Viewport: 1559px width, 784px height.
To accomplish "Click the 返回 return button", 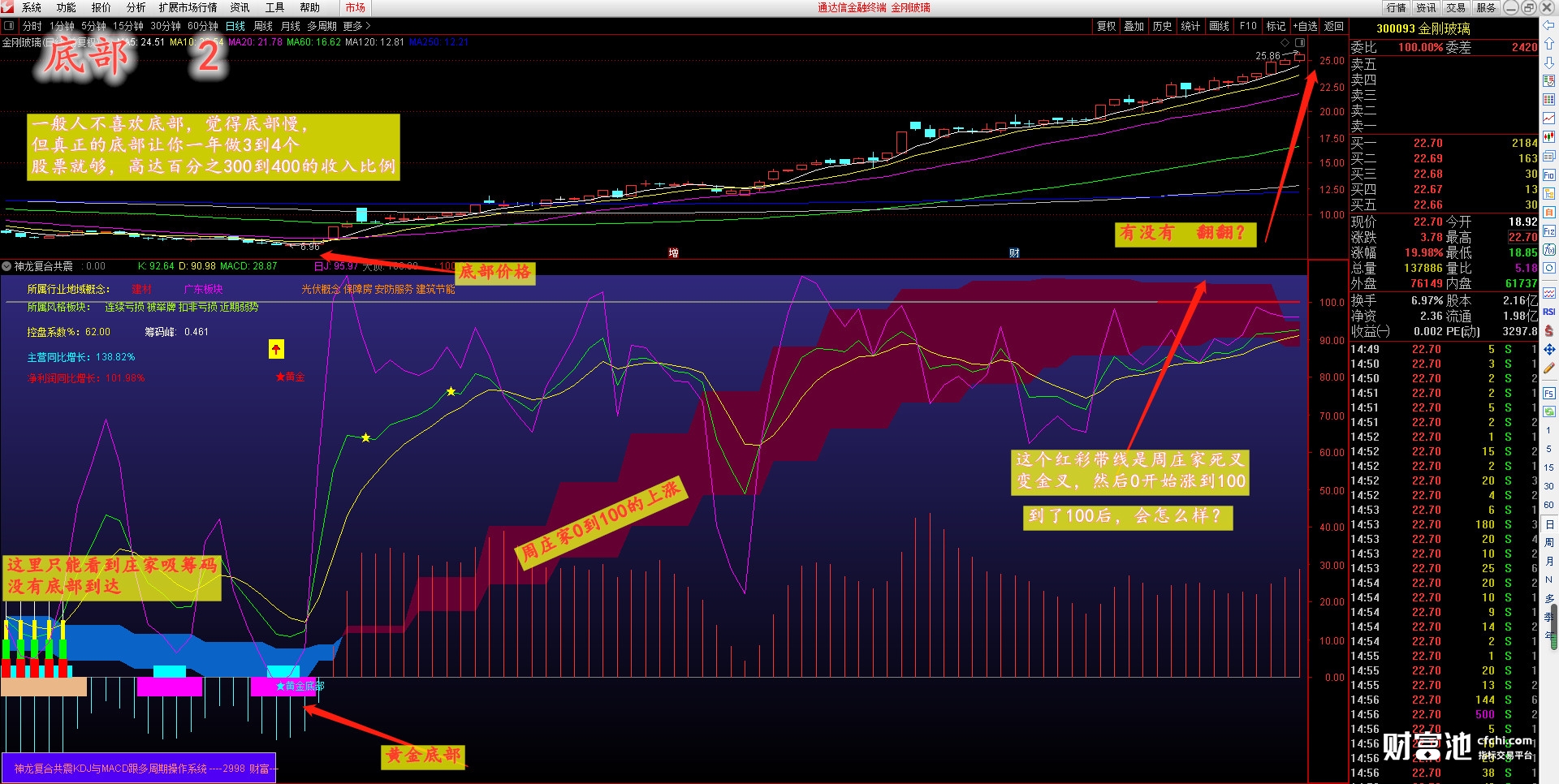I will pos(1334,26).
